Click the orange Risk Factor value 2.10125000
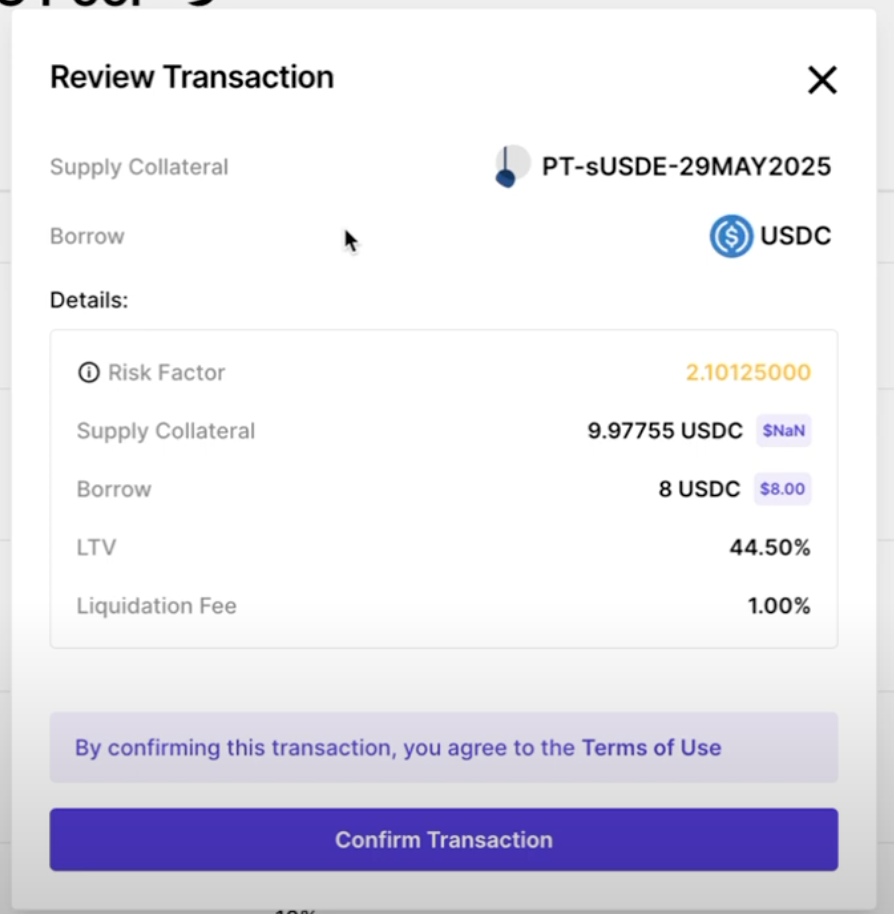The image size is (894, 914). [x=748, y=373]
